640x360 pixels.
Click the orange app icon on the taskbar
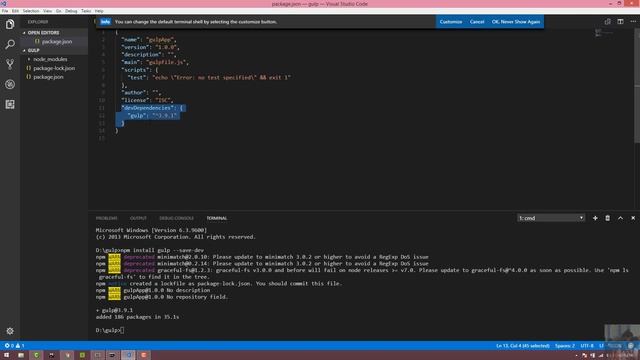144,355
